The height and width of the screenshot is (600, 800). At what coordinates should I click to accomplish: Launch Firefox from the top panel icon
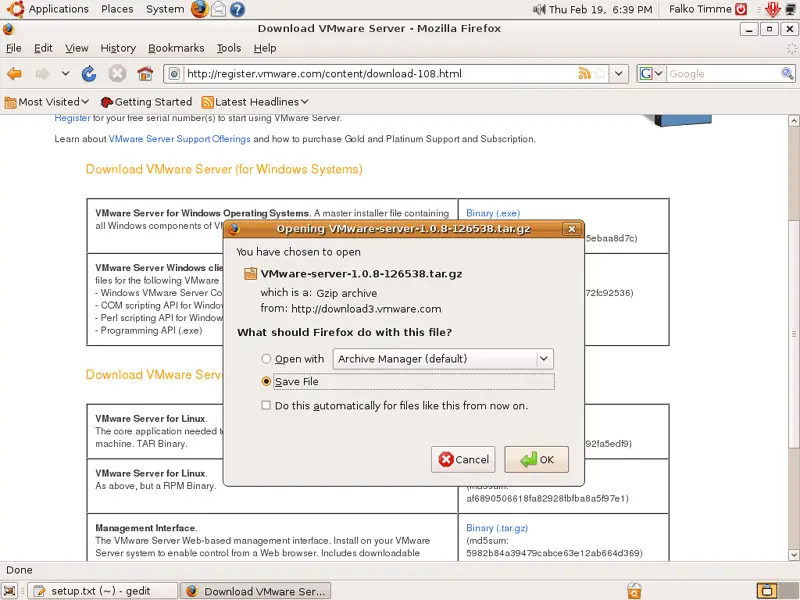tap(199, 9)
